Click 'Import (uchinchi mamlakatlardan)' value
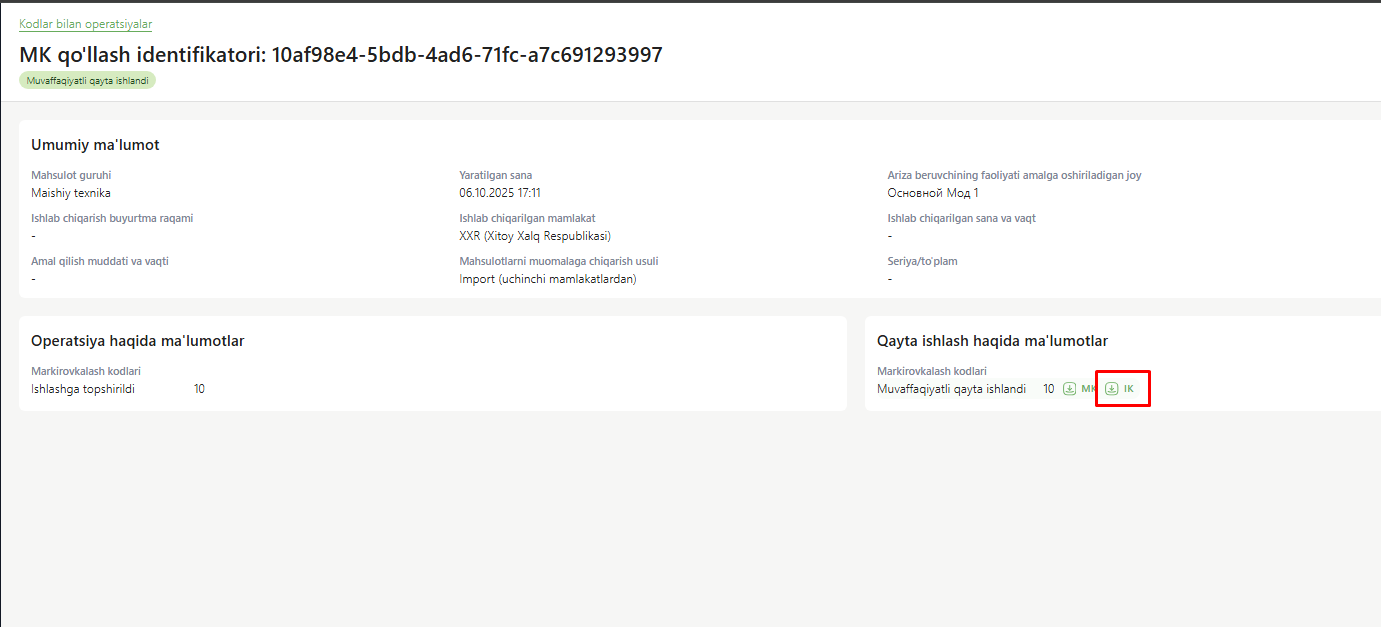1381x627 pixels. (x=548, y=279)
